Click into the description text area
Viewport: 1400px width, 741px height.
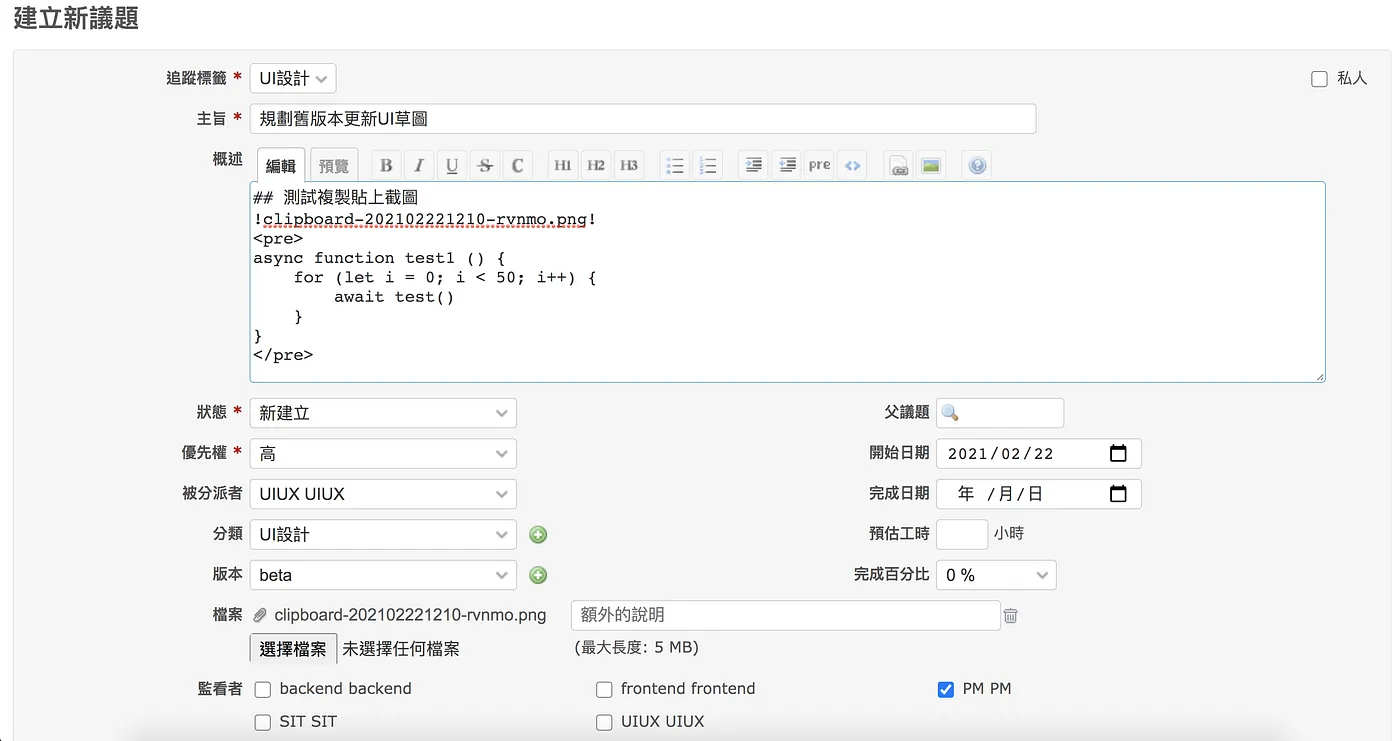788,282
